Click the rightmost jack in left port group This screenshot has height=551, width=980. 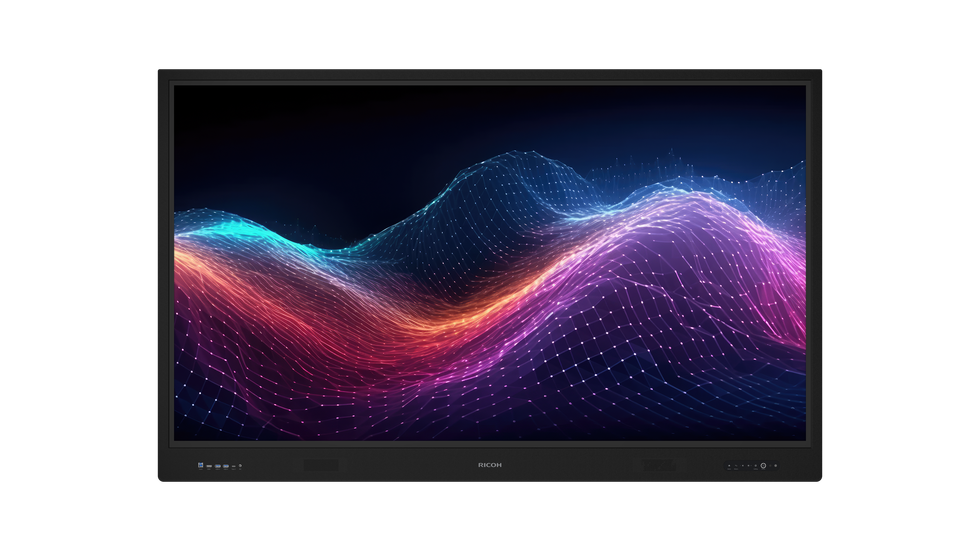[x=240, y=466]
